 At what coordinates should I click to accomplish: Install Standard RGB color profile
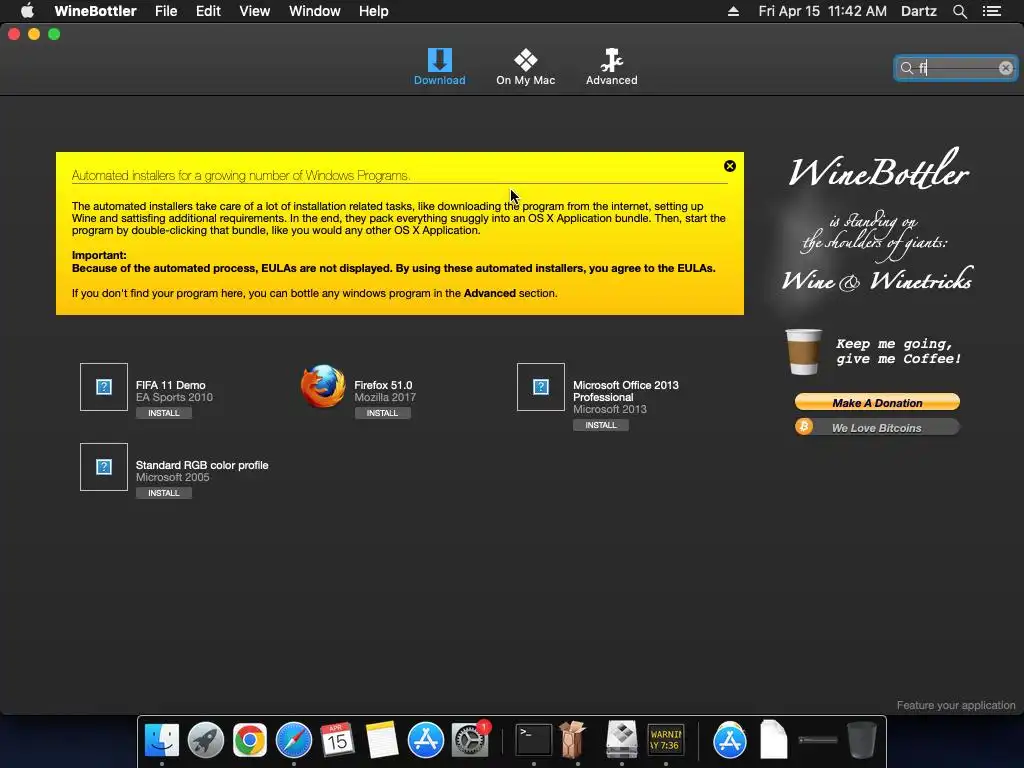point(164,493)
